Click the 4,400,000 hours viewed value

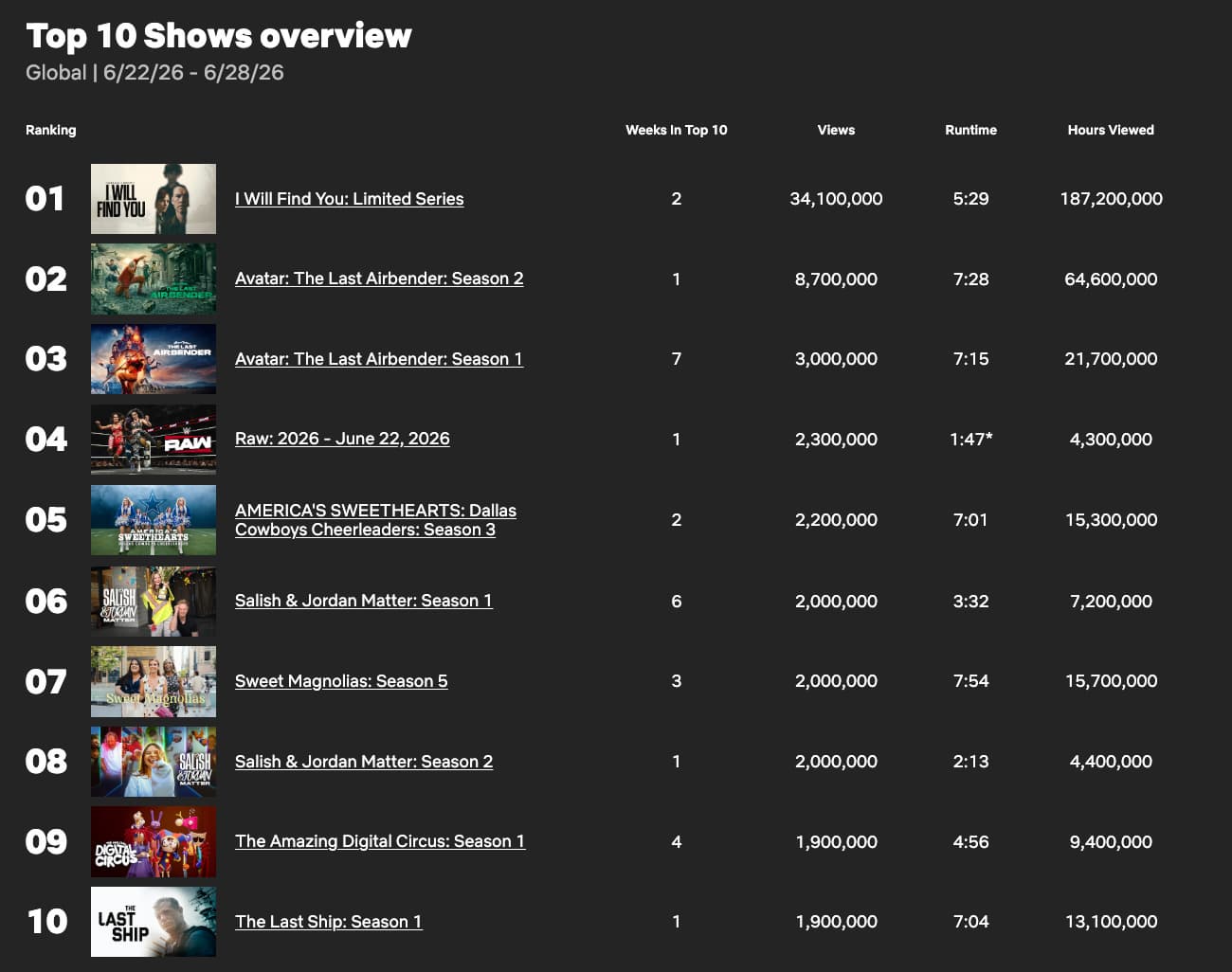click(x=1111, y=762)
